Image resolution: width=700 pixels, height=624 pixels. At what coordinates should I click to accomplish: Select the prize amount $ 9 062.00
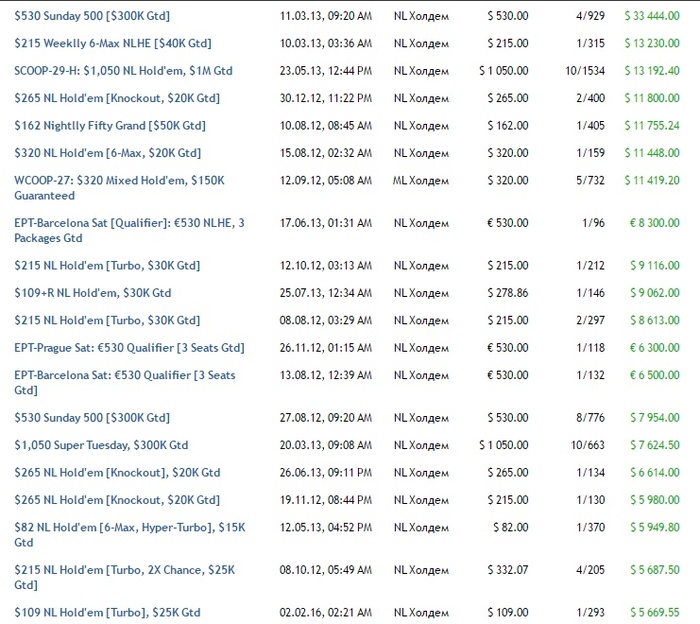pyautogui.click(x=655, y=293)
